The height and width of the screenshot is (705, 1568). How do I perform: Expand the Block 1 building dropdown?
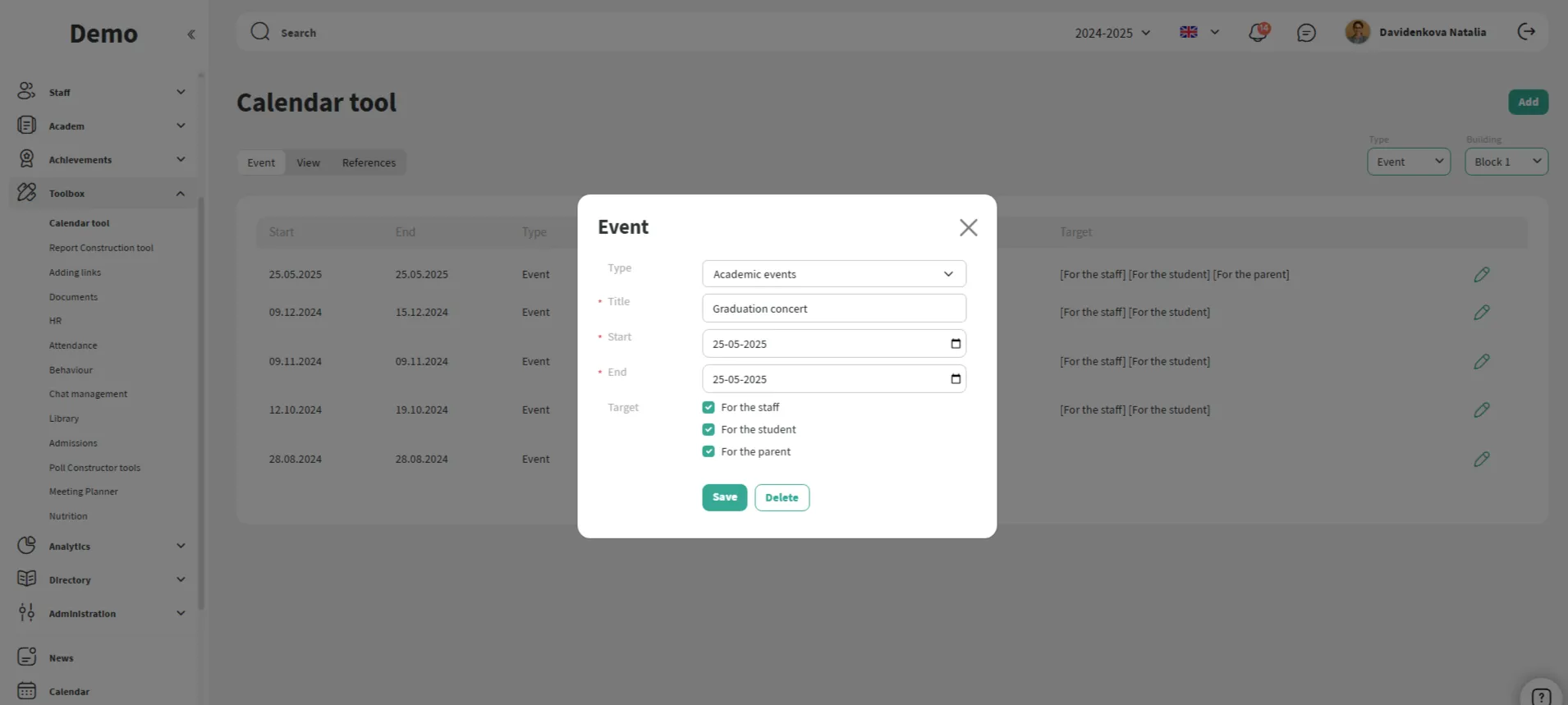tap(1506, 162)
